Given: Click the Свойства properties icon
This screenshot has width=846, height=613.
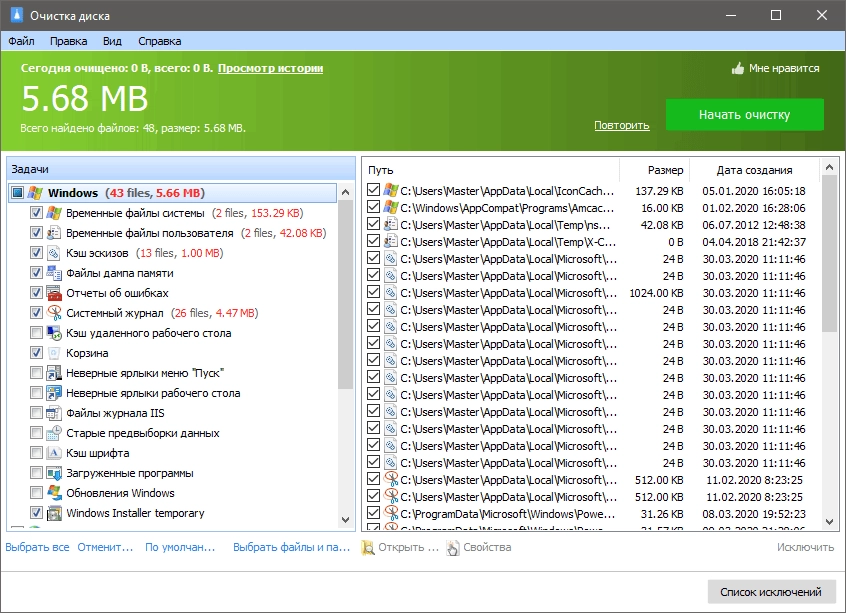Looking at the screenshot, I should pos(453,547).
